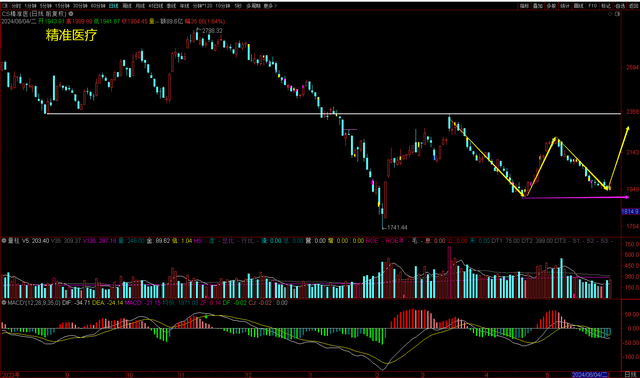Viewport: 640px width, 378px height.
Task: Select the 月线 monthly period
Action: (x=140, y=6)
